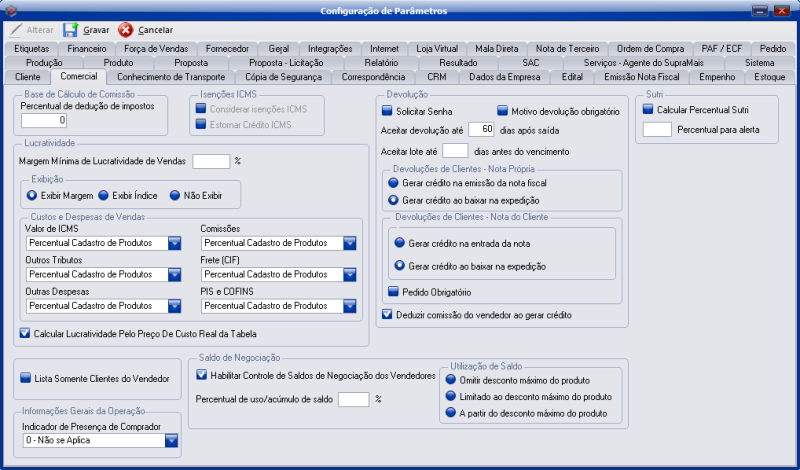Click Gravar button label
800x470 pixels.
pos(96,30)
